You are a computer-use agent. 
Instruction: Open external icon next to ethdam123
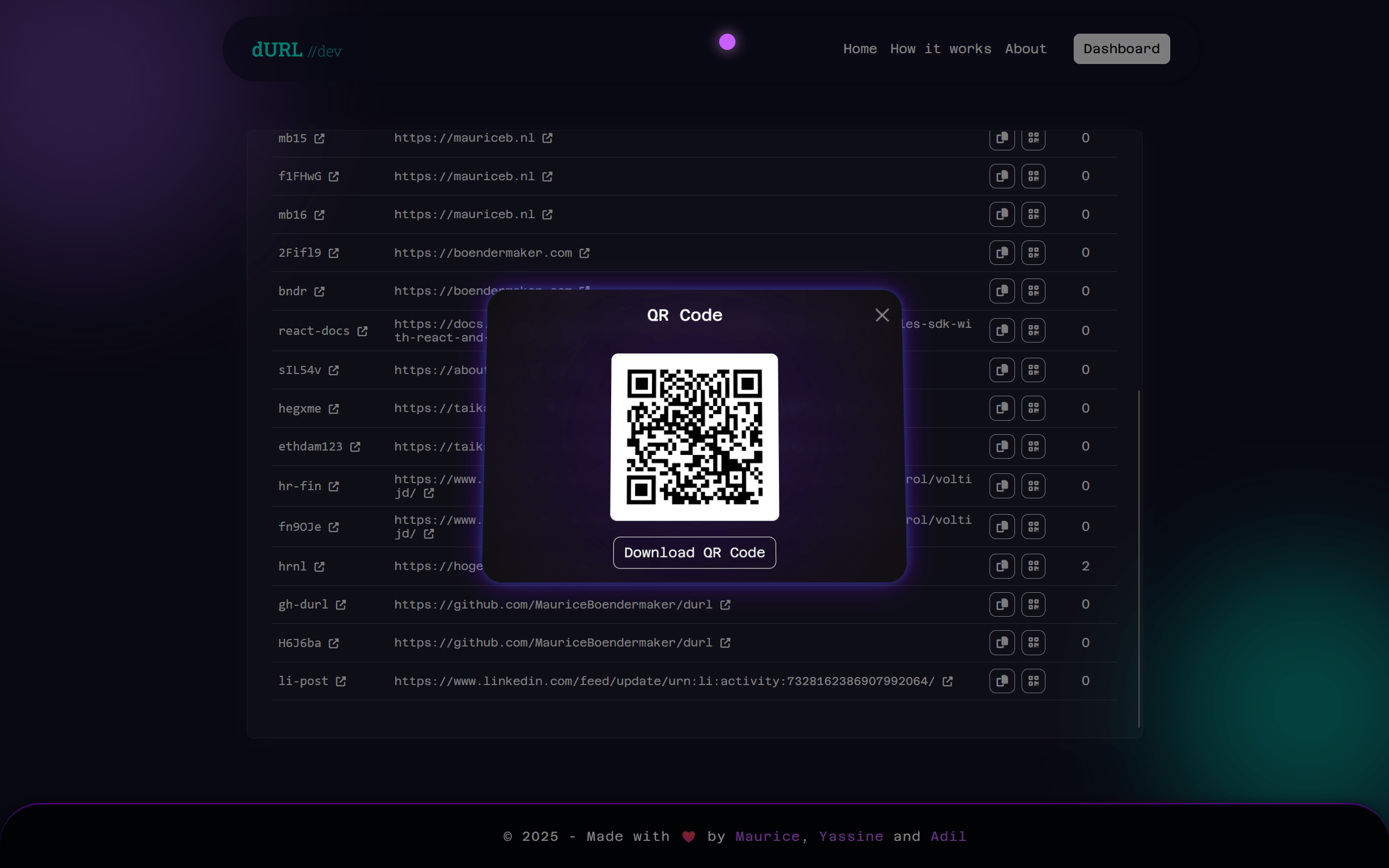click(356, 447)
